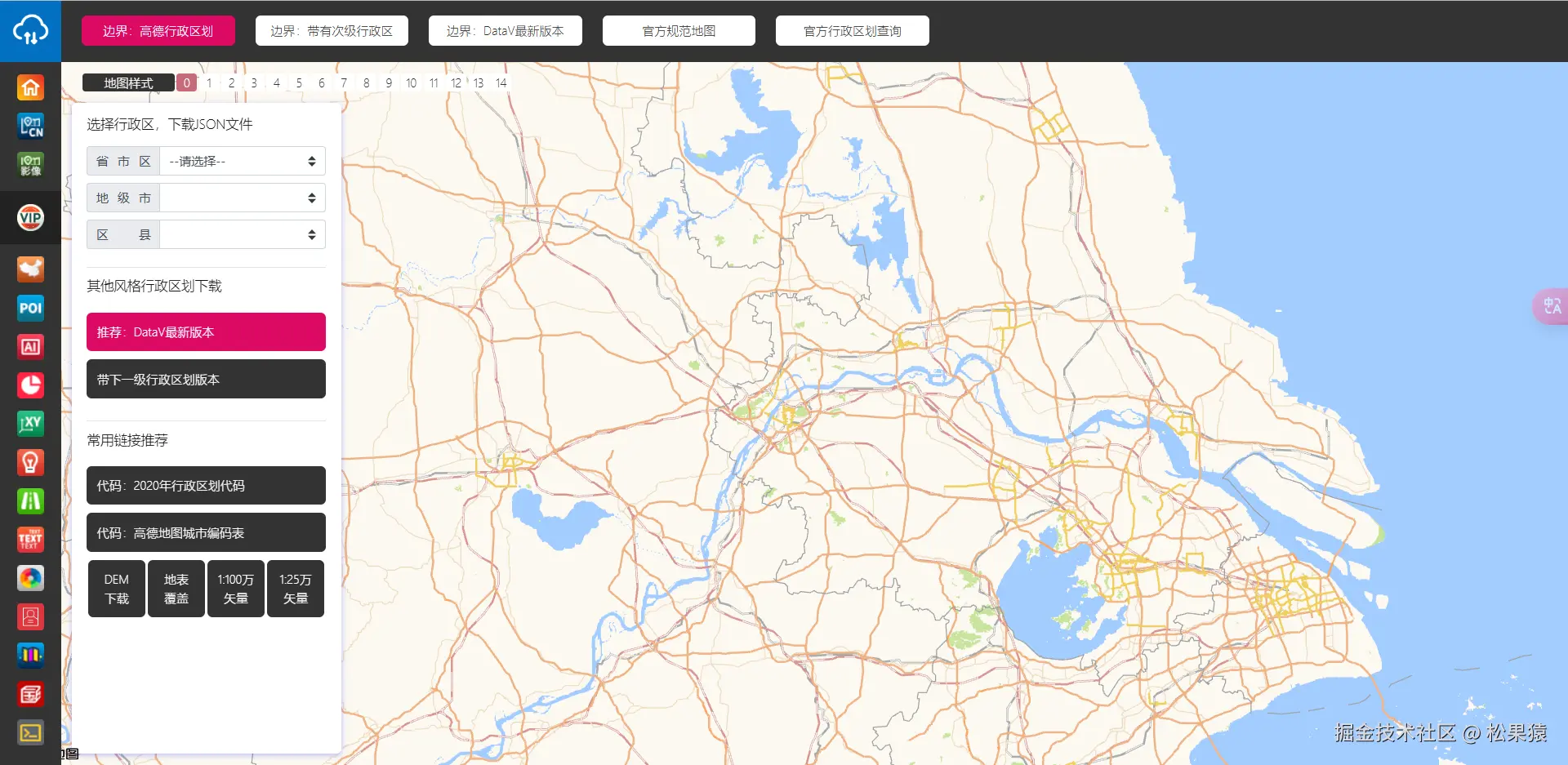The height and width of the screenshot is (765, 1568).
Task: Select the blue CN map icon
Action: tap(30, 126)
